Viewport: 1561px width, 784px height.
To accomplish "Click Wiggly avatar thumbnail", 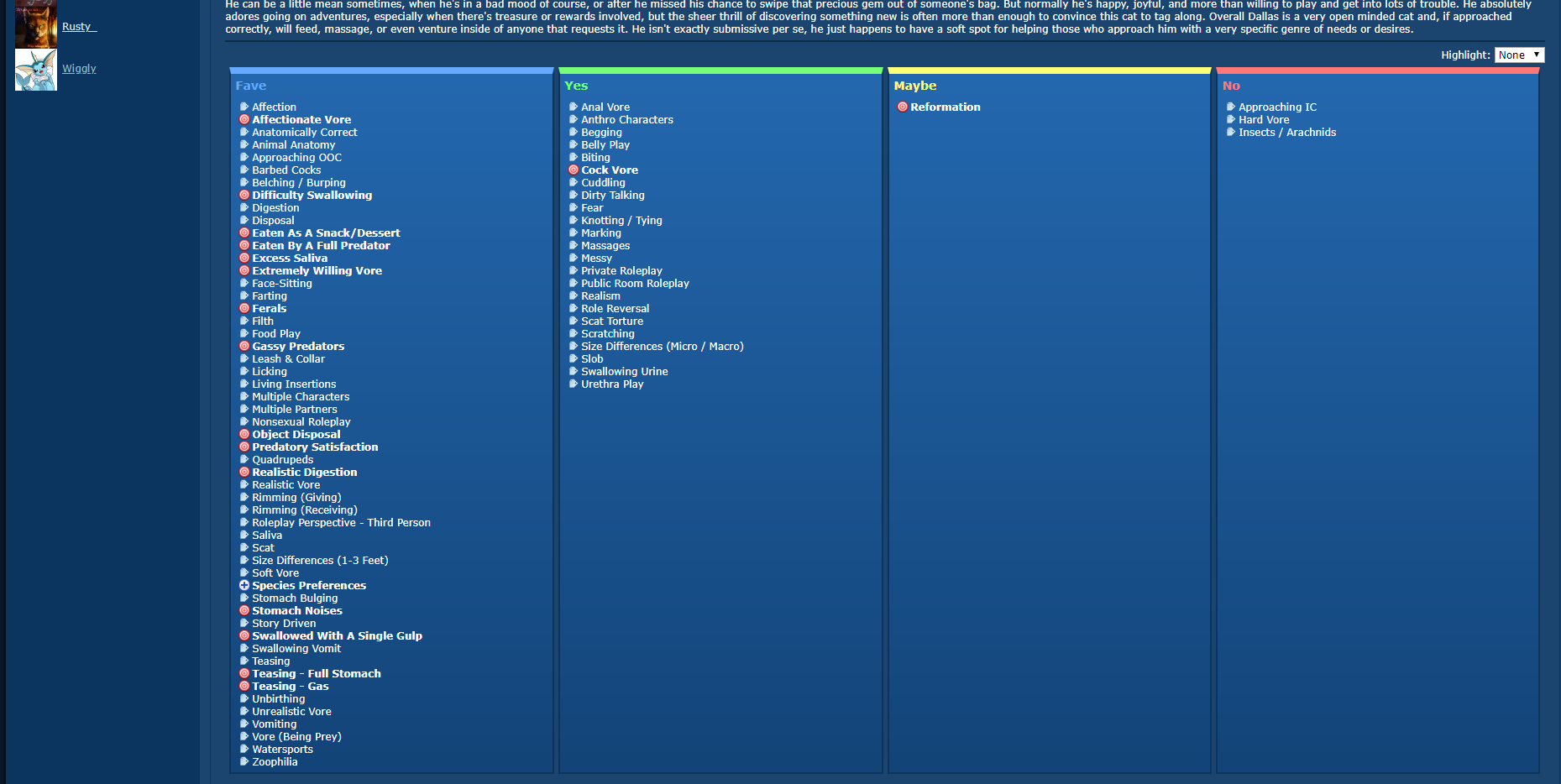I will click(x=36, y=70).
